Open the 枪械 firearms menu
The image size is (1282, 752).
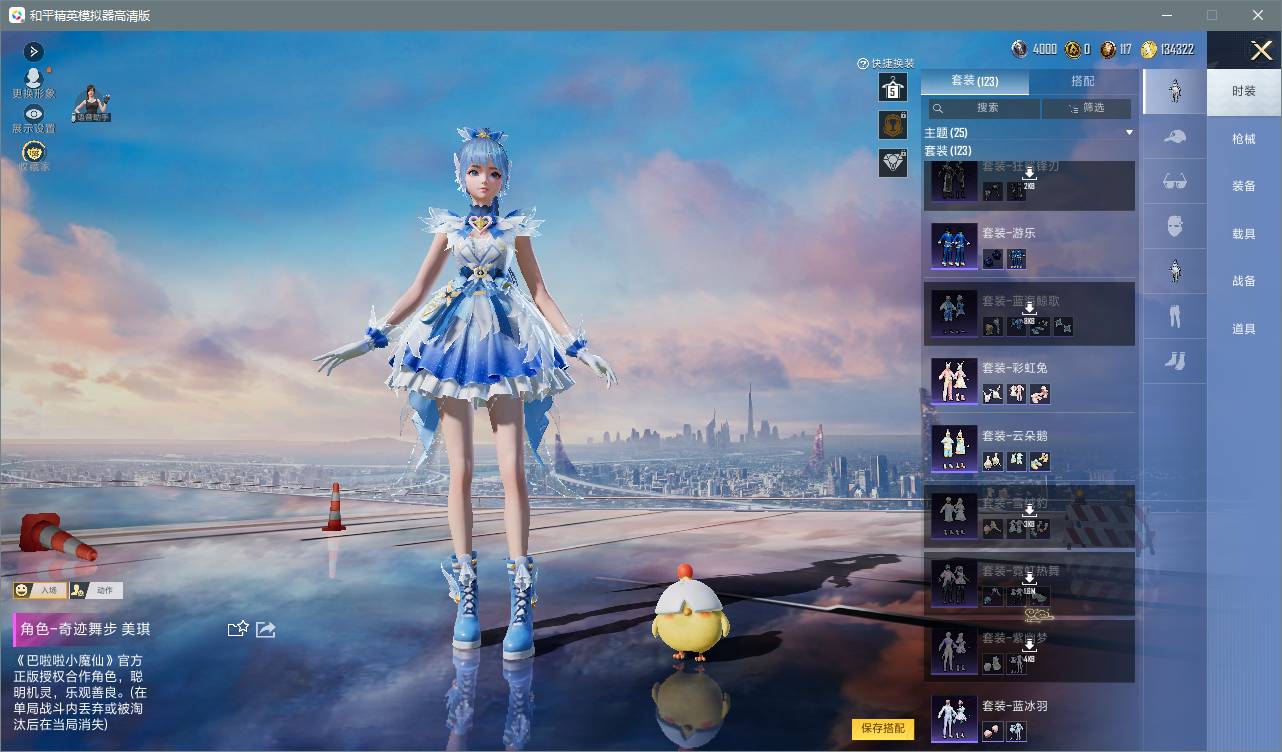point(1244,139)
